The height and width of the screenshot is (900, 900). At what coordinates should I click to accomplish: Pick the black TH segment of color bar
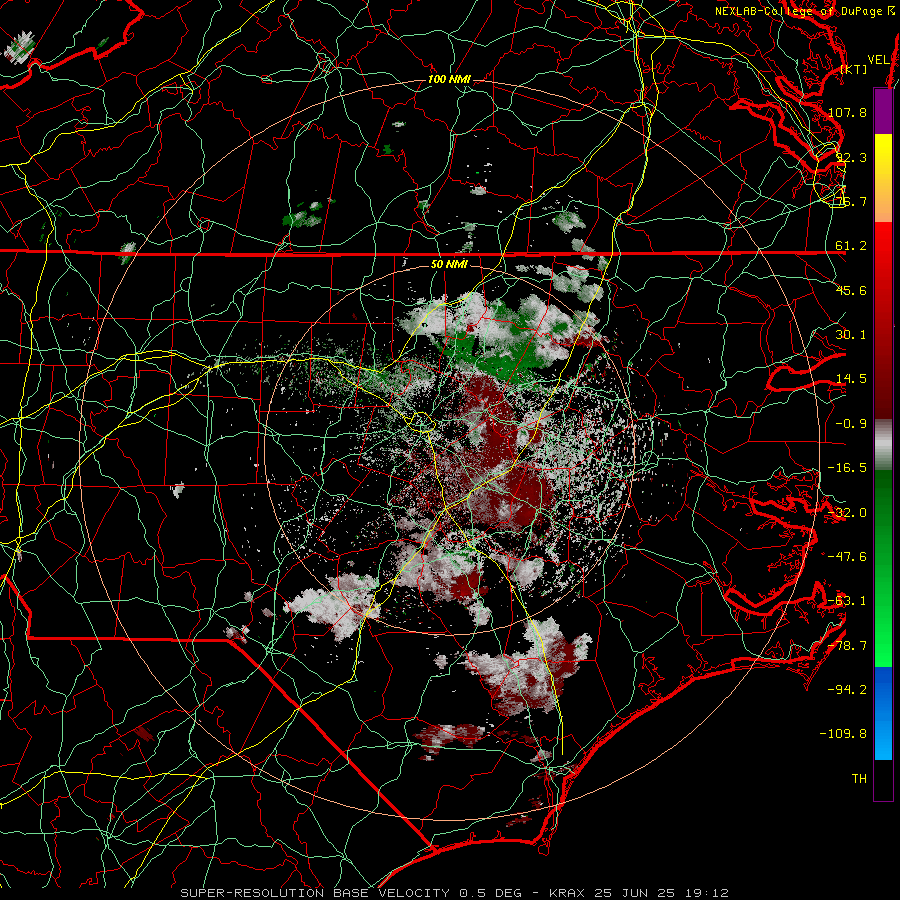883,780
